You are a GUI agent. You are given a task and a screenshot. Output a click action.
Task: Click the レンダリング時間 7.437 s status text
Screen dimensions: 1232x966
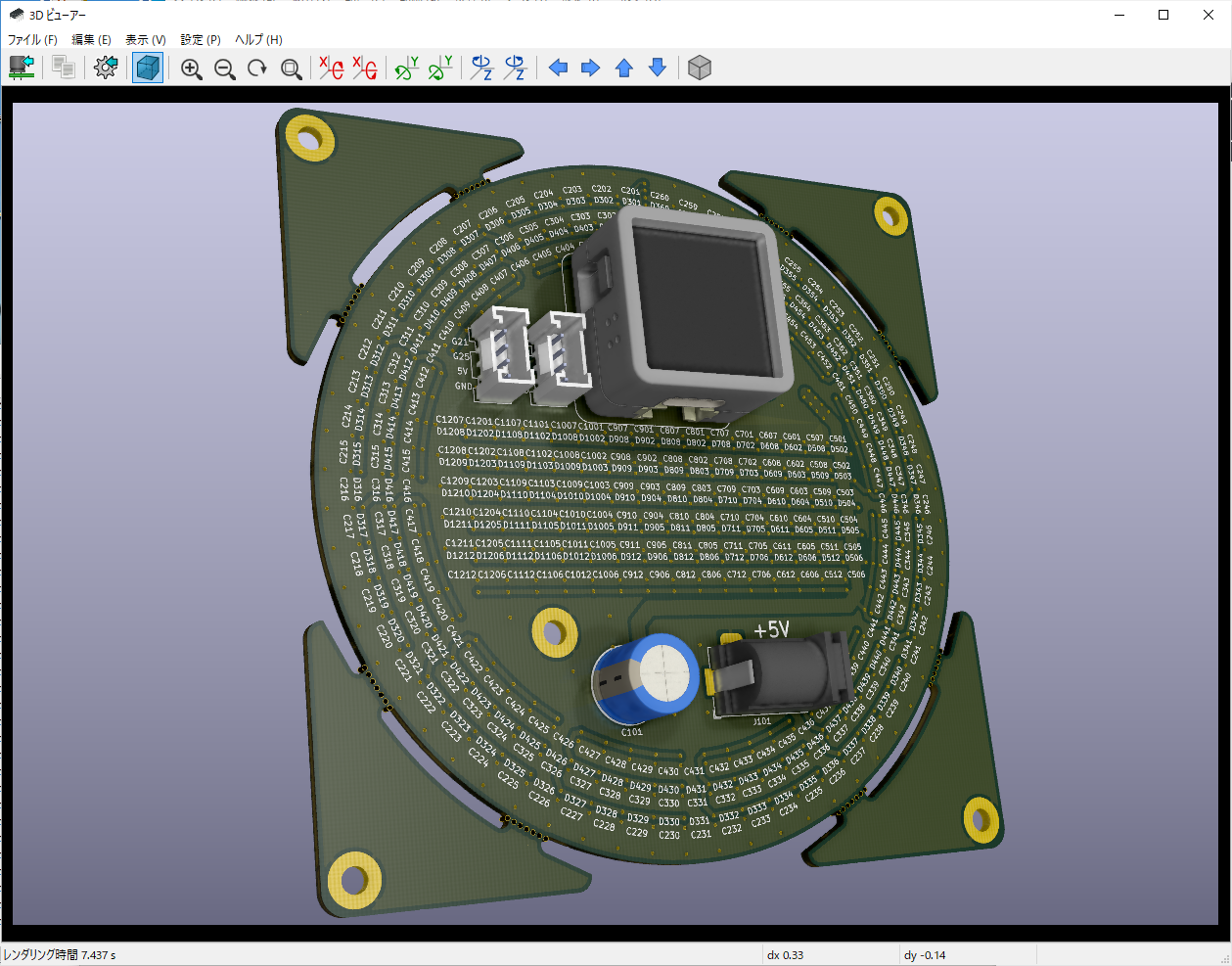pos(60,955)
